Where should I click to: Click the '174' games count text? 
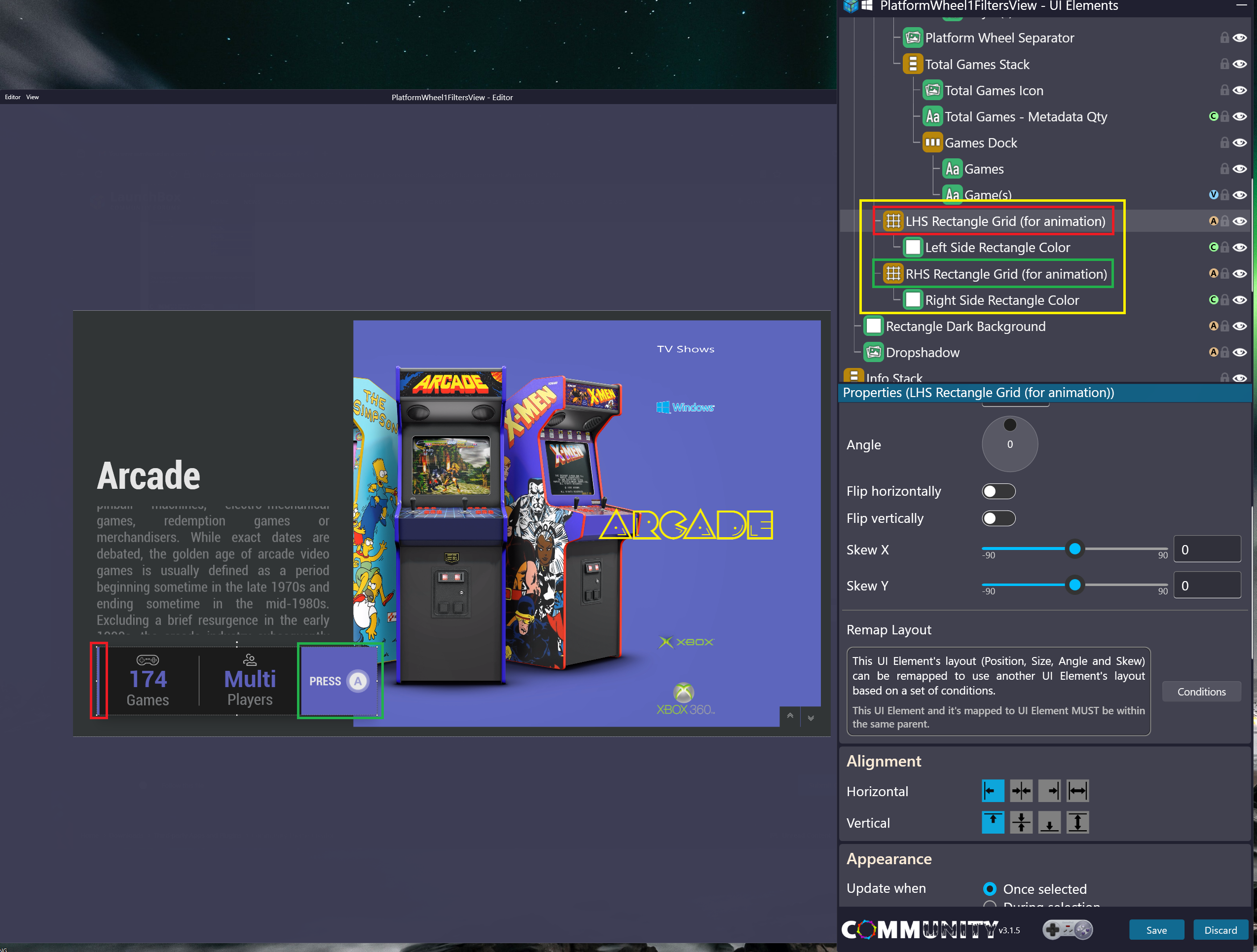pyautogui.click(x=148, y=679)
